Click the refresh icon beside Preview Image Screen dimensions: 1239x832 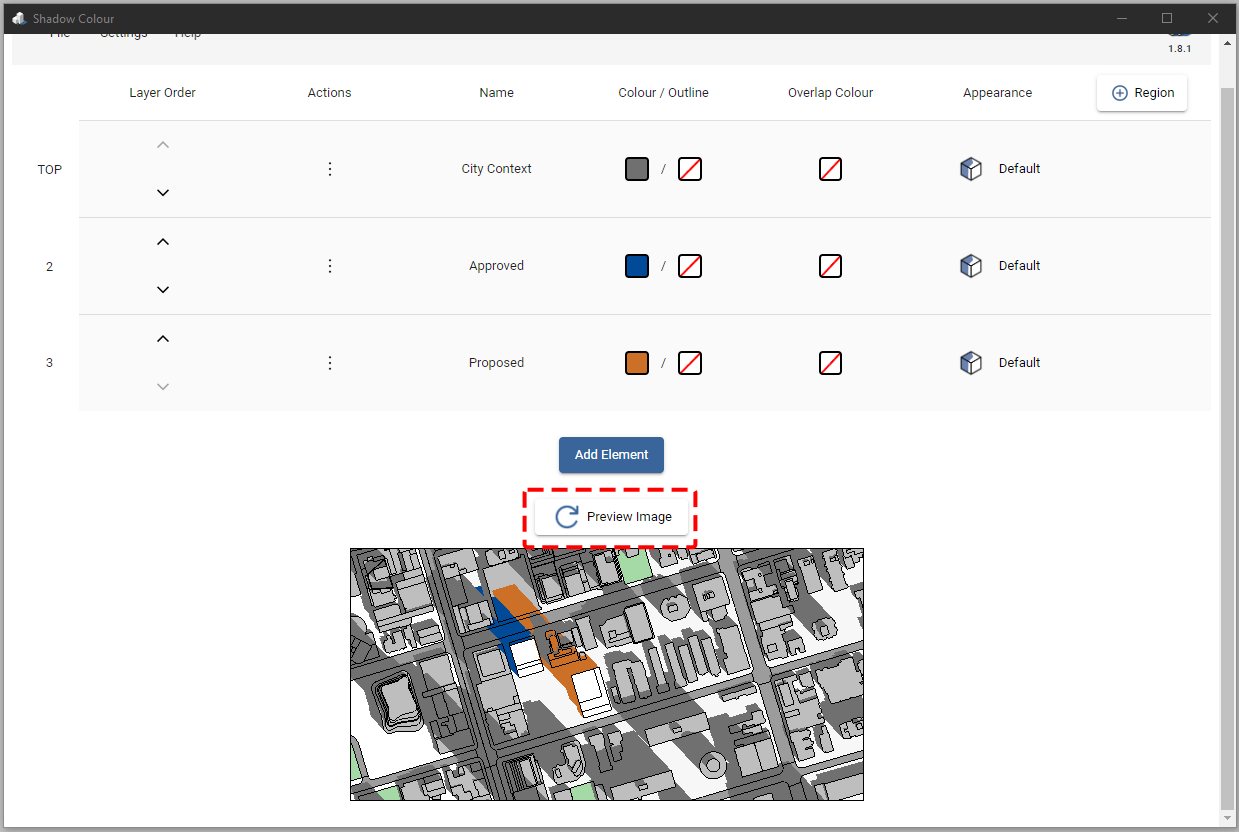(566, 516)
